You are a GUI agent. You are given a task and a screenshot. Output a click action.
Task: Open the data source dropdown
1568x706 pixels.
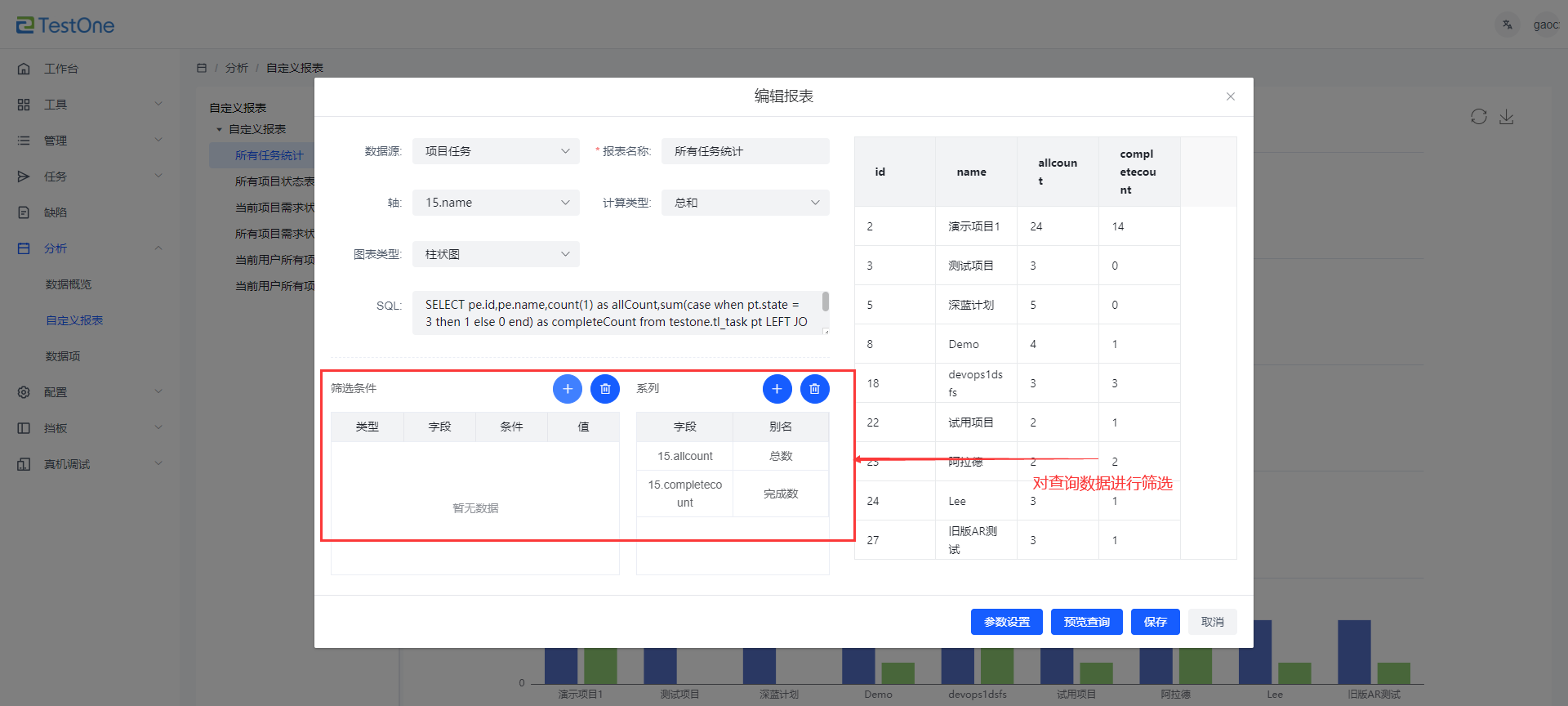[x=496, y=151]
